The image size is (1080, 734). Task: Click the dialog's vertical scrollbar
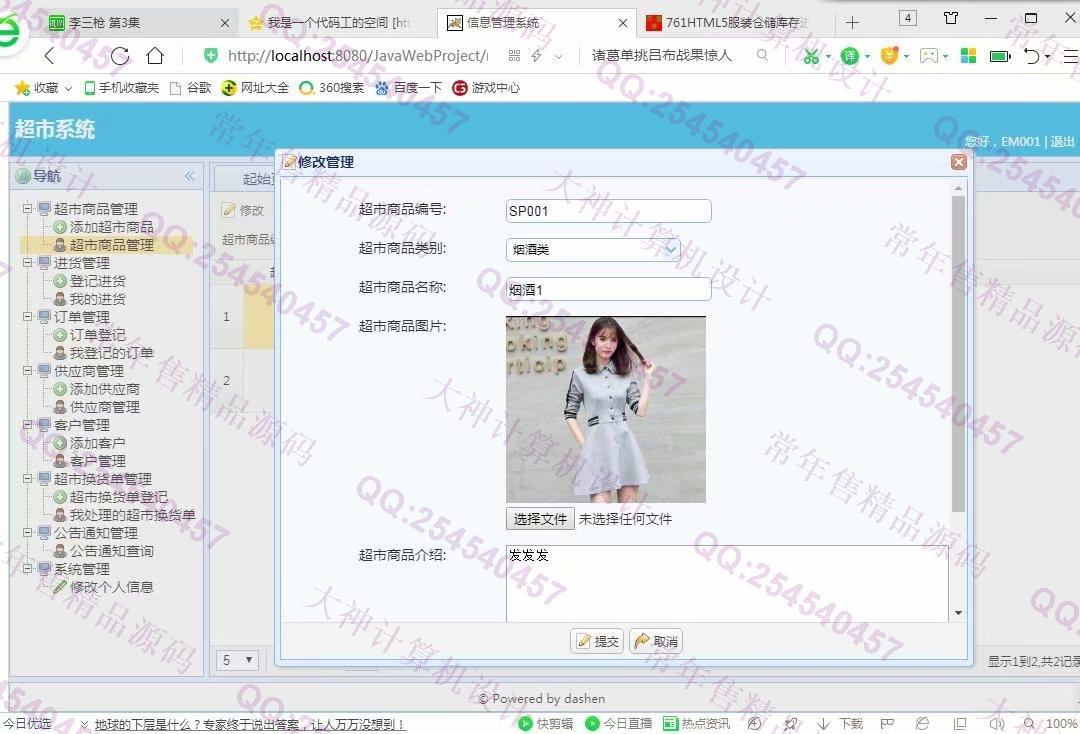(x=958, y=353)
